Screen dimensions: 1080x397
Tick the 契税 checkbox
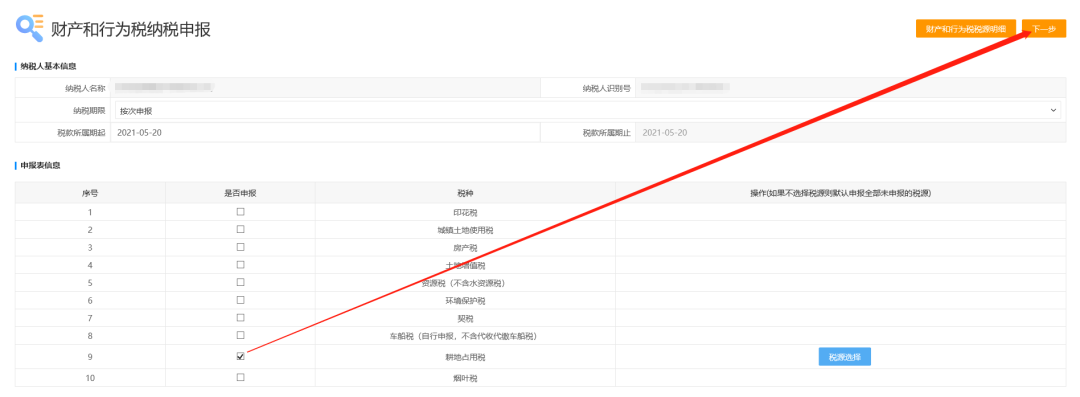240,317
